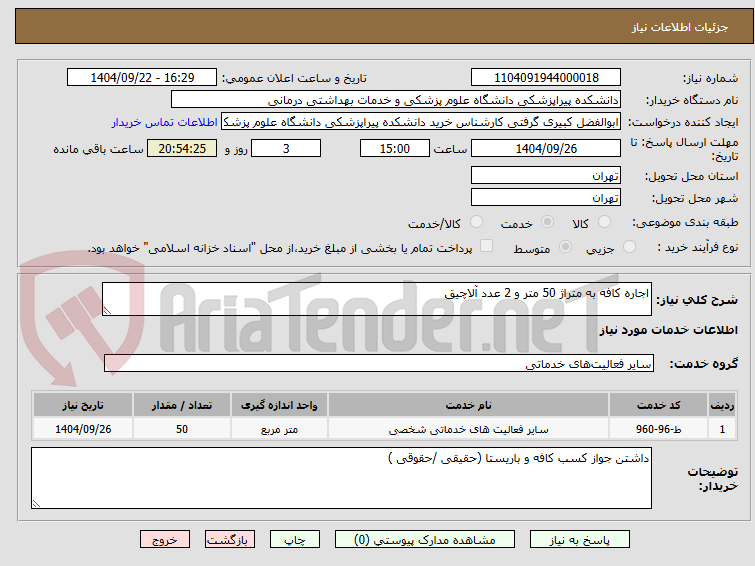Select the جزیی purchase type radio
The width and height of the screenshot is (755, 566).
(x=629, y=247)
